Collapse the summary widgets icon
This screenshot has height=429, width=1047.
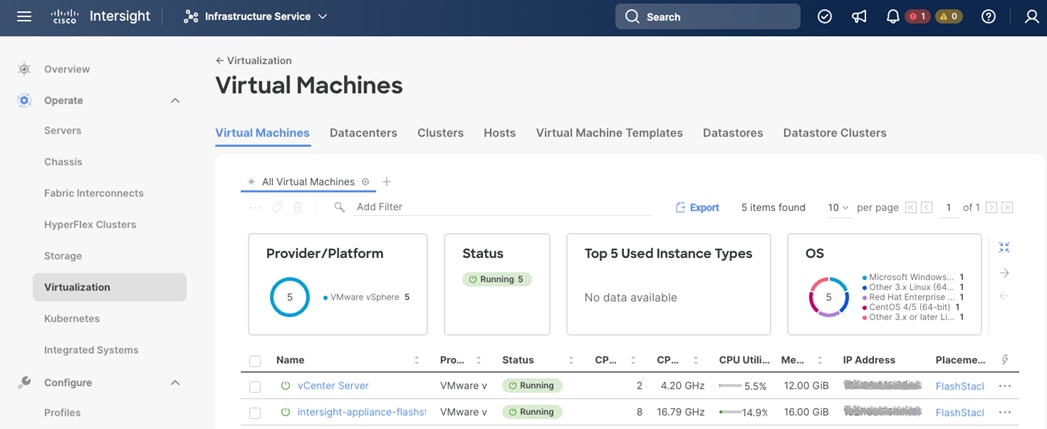tap(1004, 247)
